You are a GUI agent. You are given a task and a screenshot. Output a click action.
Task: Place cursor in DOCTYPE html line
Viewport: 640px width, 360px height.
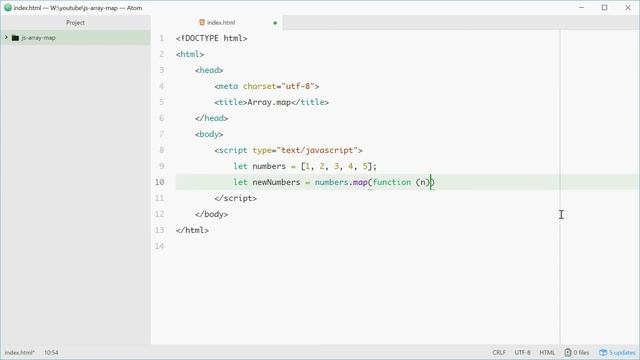pyautogui.click(x=211, y=38)
